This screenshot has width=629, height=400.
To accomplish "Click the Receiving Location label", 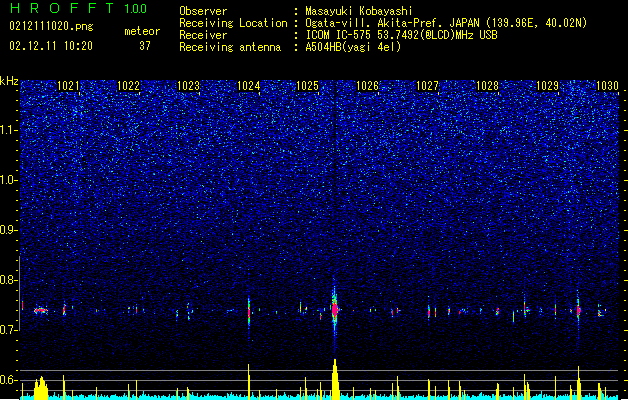I will 233,23.
